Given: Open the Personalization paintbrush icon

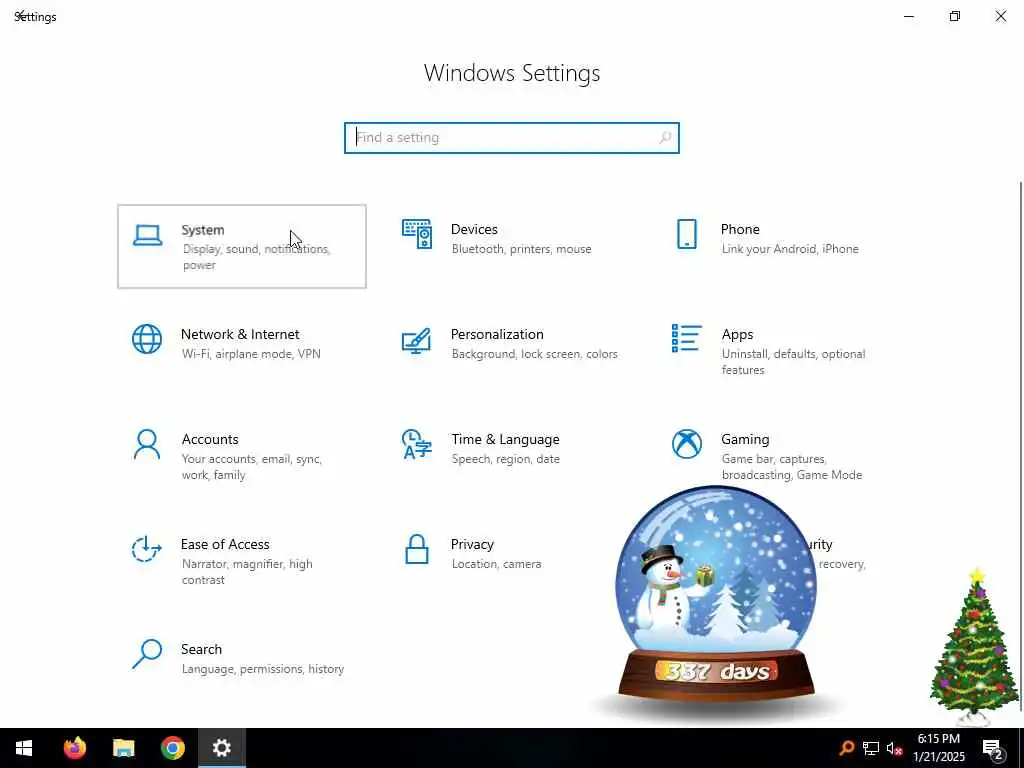Looking at the screenshot, I should [x=417, y=340].
